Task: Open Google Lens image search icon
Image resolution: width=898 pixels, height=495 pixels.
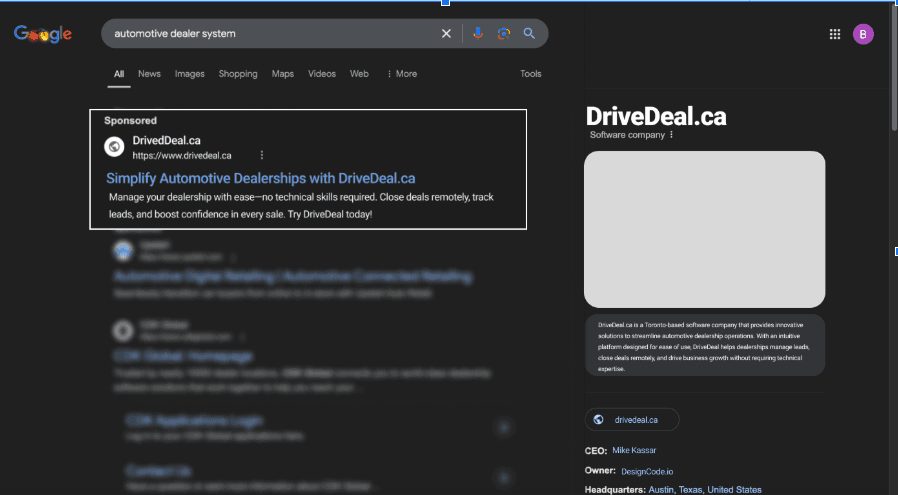Action: pyautogui.click(x=503, y=33)
